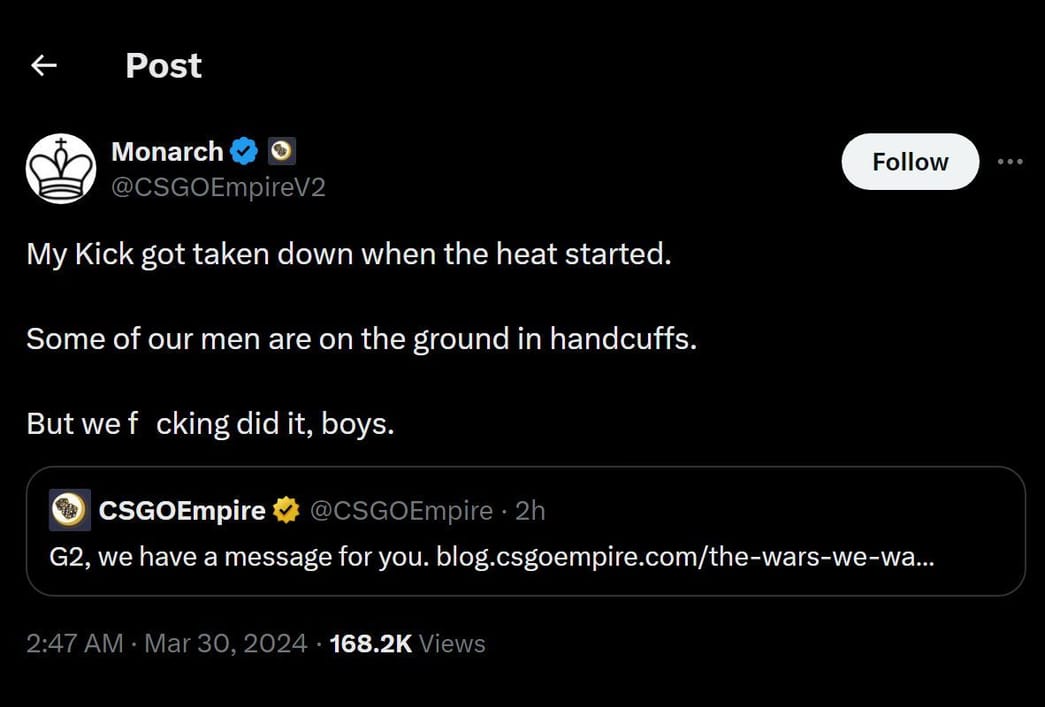Open the three-dot more options menu
The width and height of the screenshot is (1045, 707).
(1010, 162)
